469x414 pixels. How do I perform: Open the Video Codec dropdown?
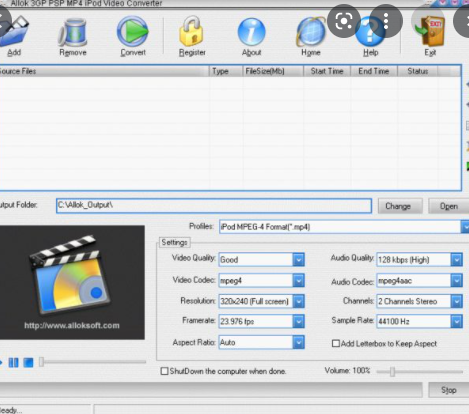point(299,280)
